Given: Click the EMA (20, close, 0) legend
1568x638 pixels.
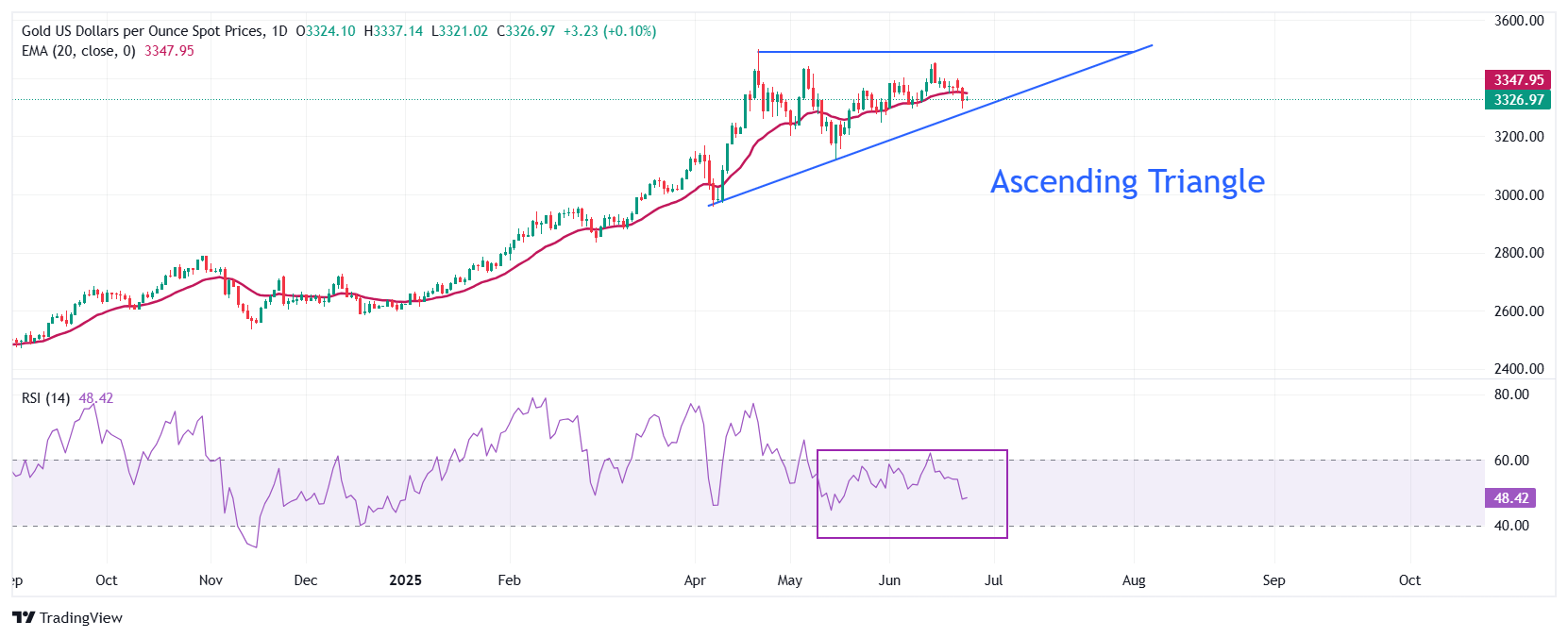Looking at the screenshot, I should click(x=78, y=51).
